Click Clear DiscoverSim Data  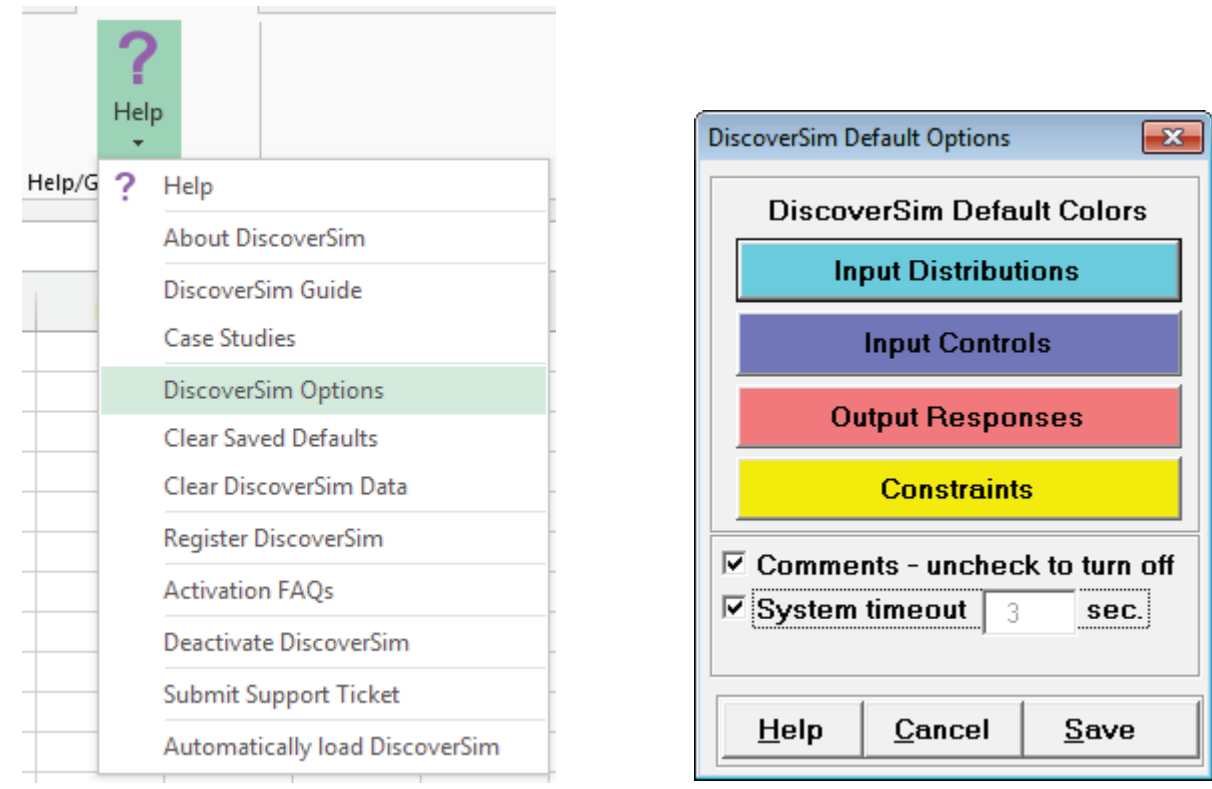coord(285,487)
